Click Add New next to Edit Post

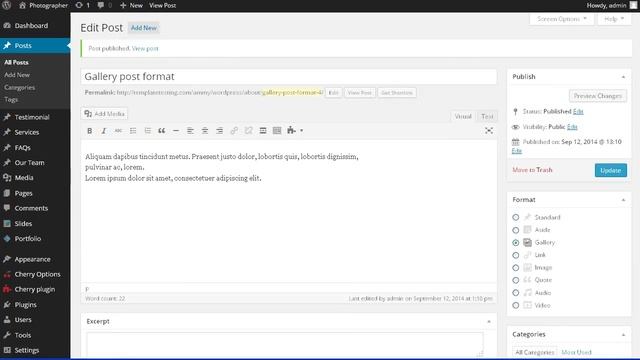[144, 28]
